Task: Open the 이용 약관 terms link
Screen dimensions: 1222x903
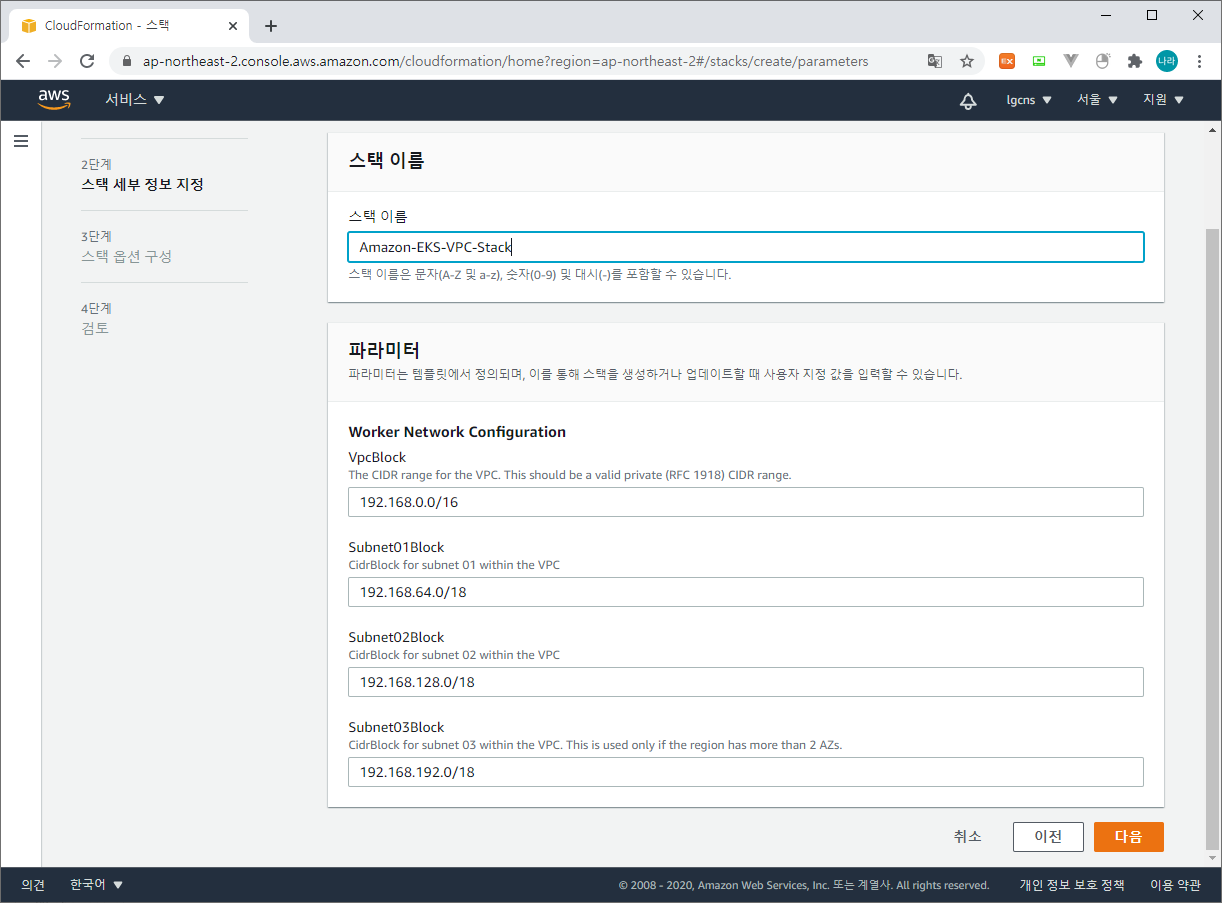Action: [1175, 885]
